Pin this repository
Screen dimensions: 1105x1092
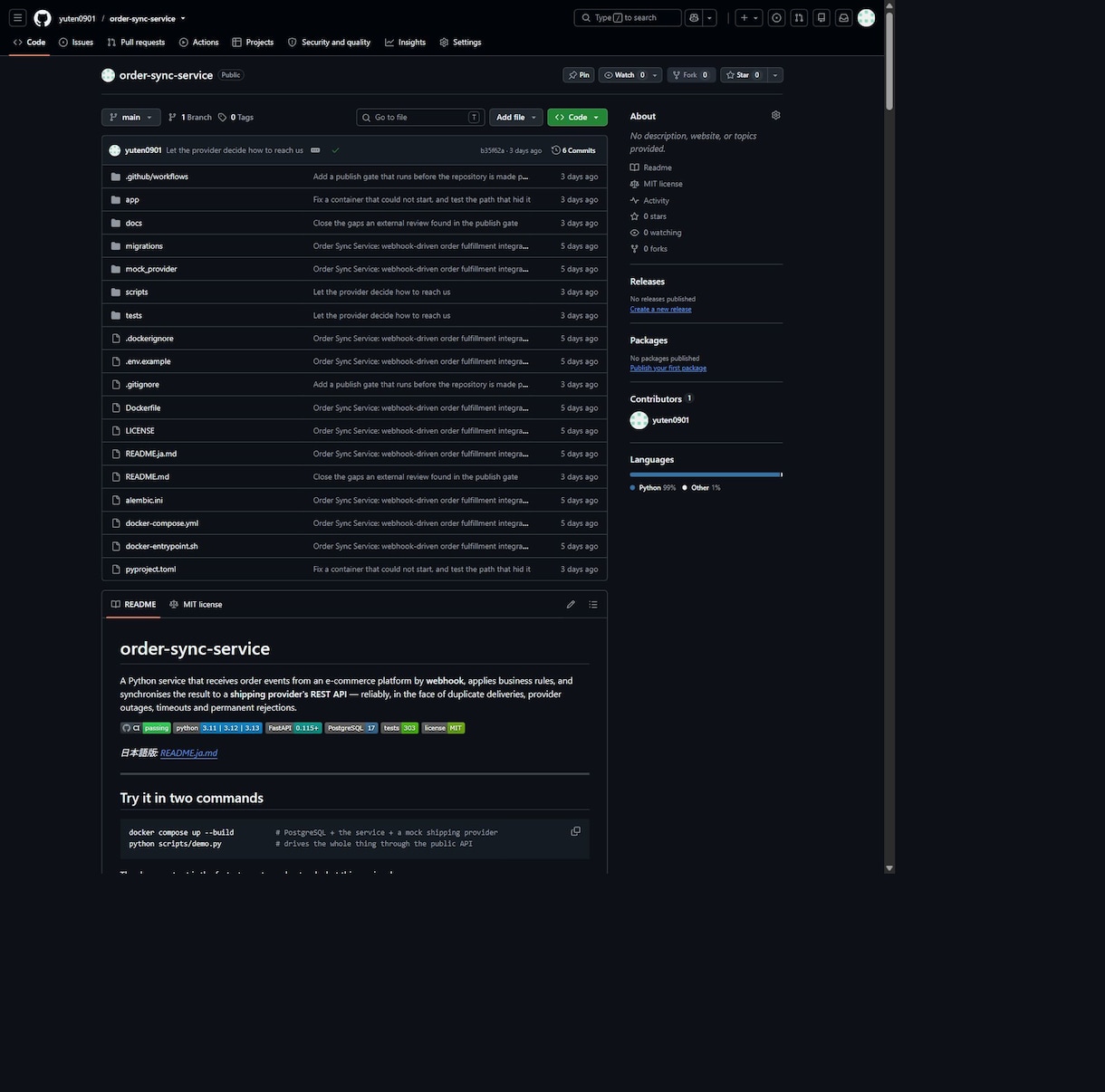(579, 75)
